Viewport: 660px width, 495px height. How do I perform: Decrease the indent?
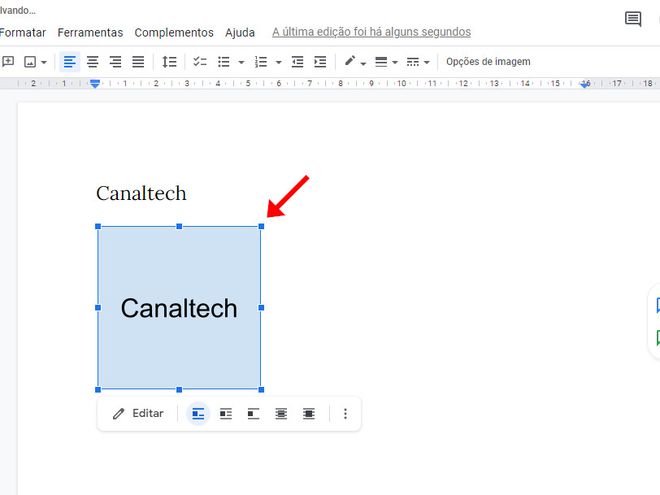point(298,62)
